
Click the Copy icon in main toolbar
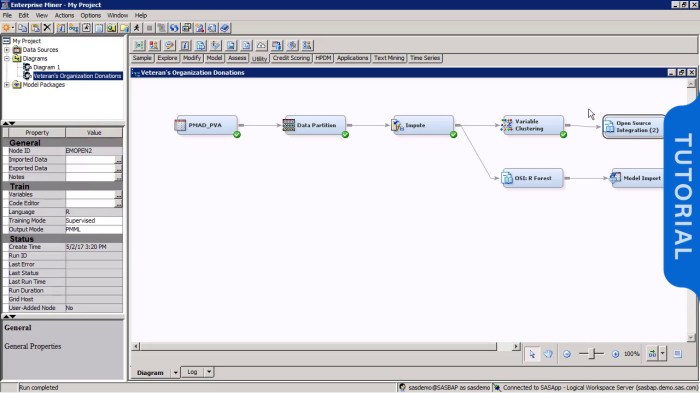click(22, 28)
